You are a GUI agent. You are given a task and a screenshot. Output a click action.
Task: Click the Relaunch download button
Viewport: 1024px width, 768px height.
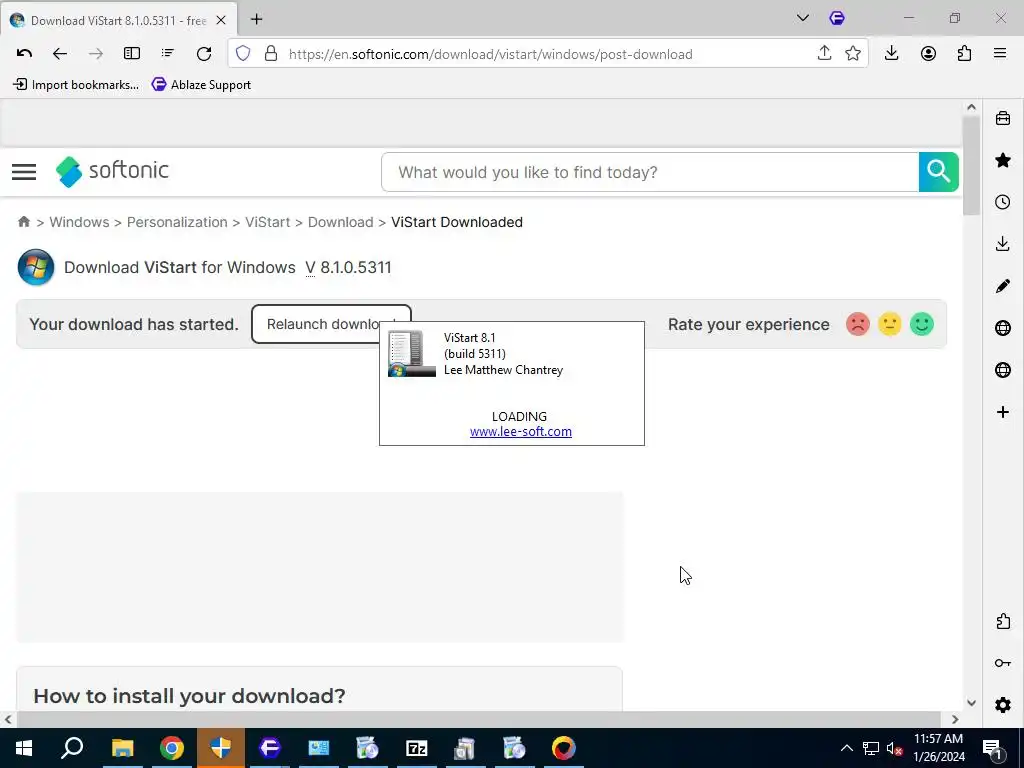tap(331, 324)
